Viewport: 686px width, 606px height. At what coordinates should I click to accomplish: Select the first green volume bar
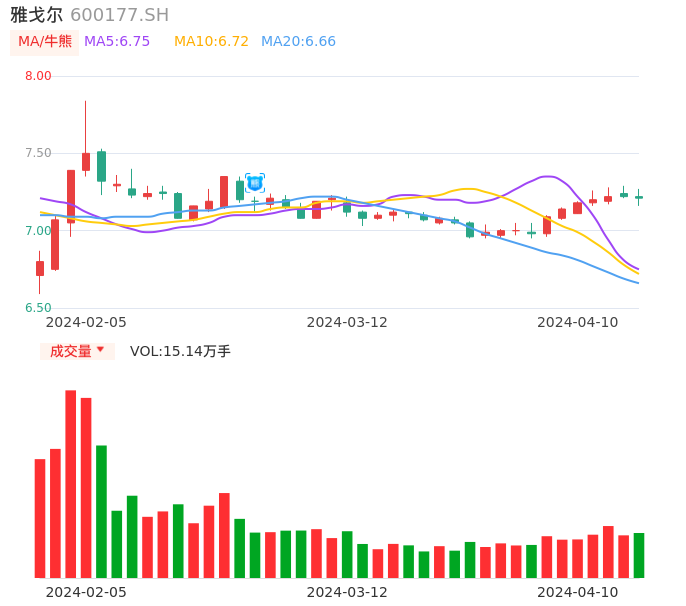coord(101,511)
